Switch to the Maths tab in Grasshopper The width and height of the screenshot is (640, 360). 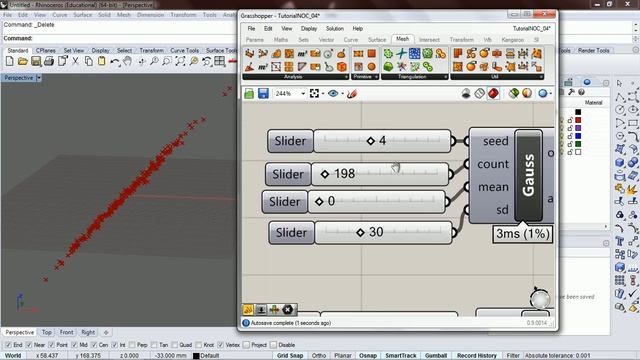coord(281,40)
